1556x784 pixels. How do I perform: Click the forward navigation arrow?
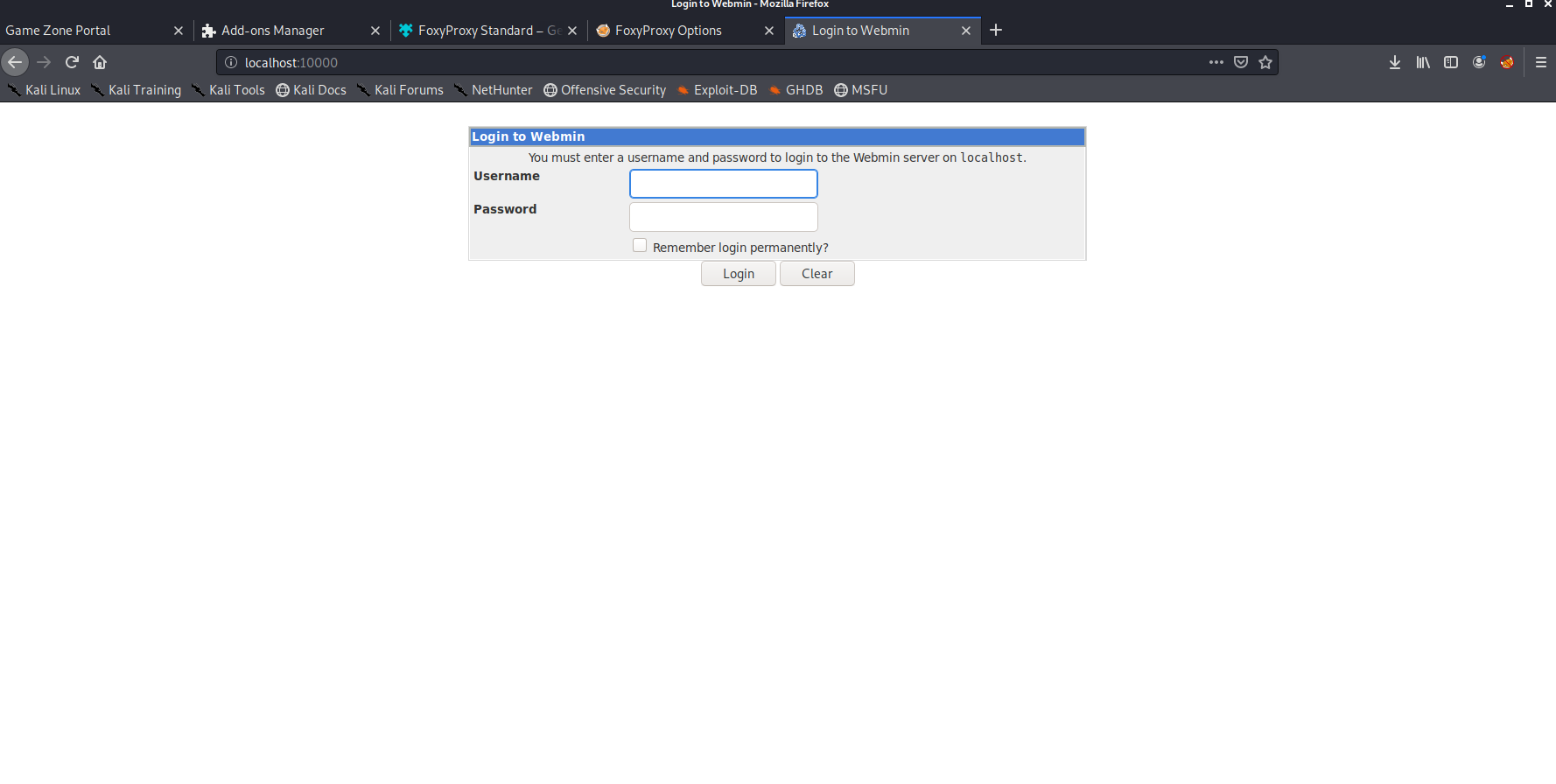click(x=44, y=62)
